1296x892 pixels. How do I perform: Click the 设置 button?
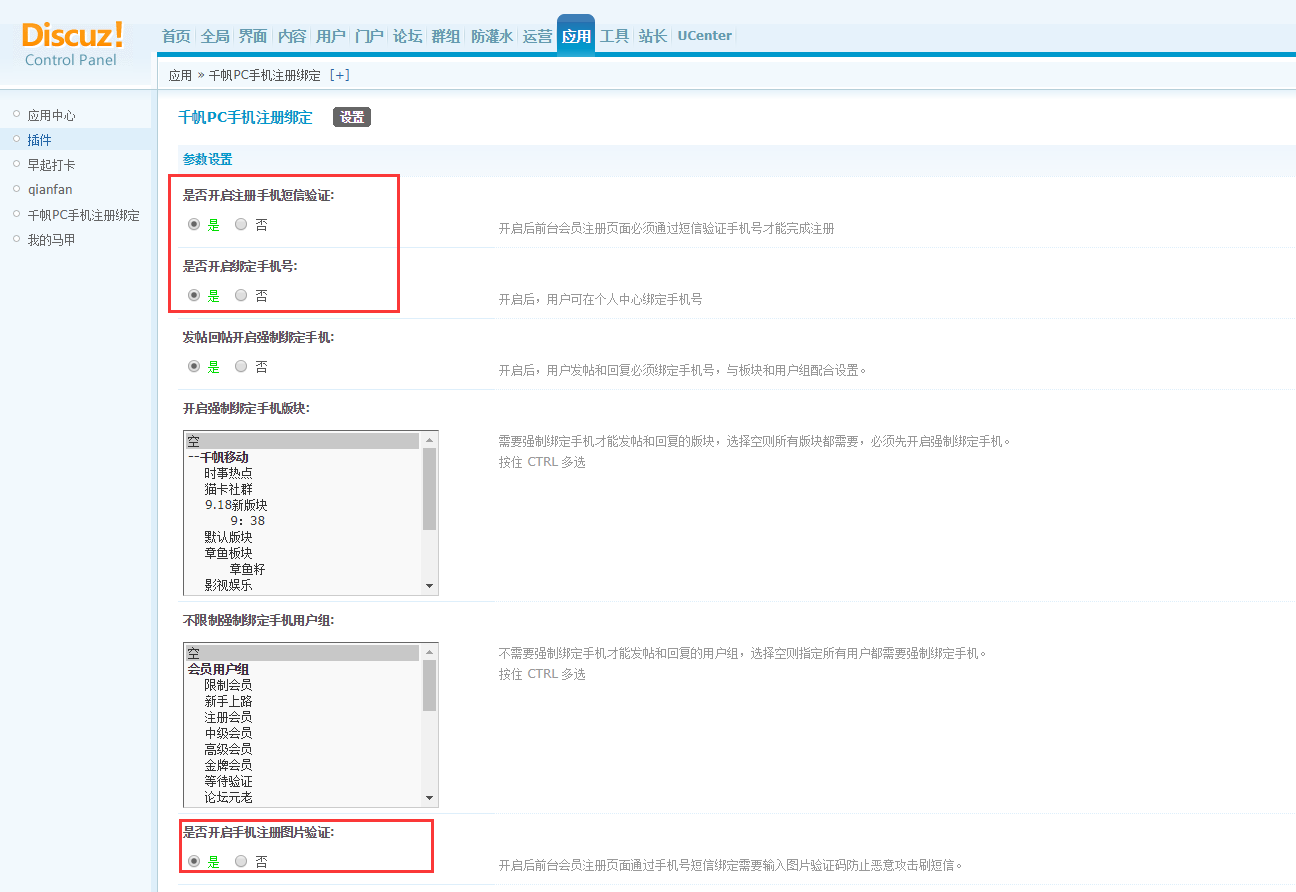352,117
